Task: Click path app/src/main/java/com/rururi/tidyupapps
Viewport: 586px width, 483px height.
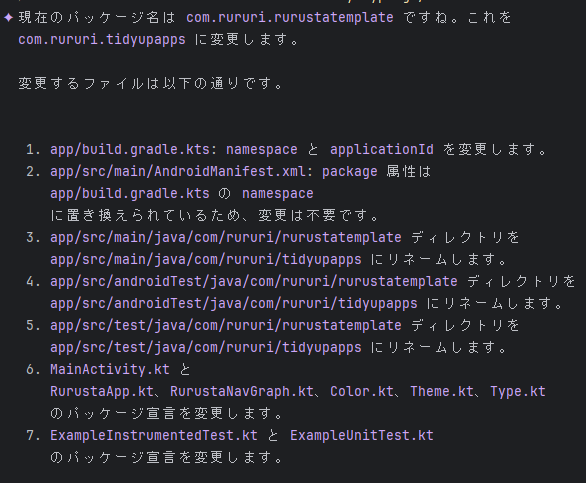Action: point(206,259)
